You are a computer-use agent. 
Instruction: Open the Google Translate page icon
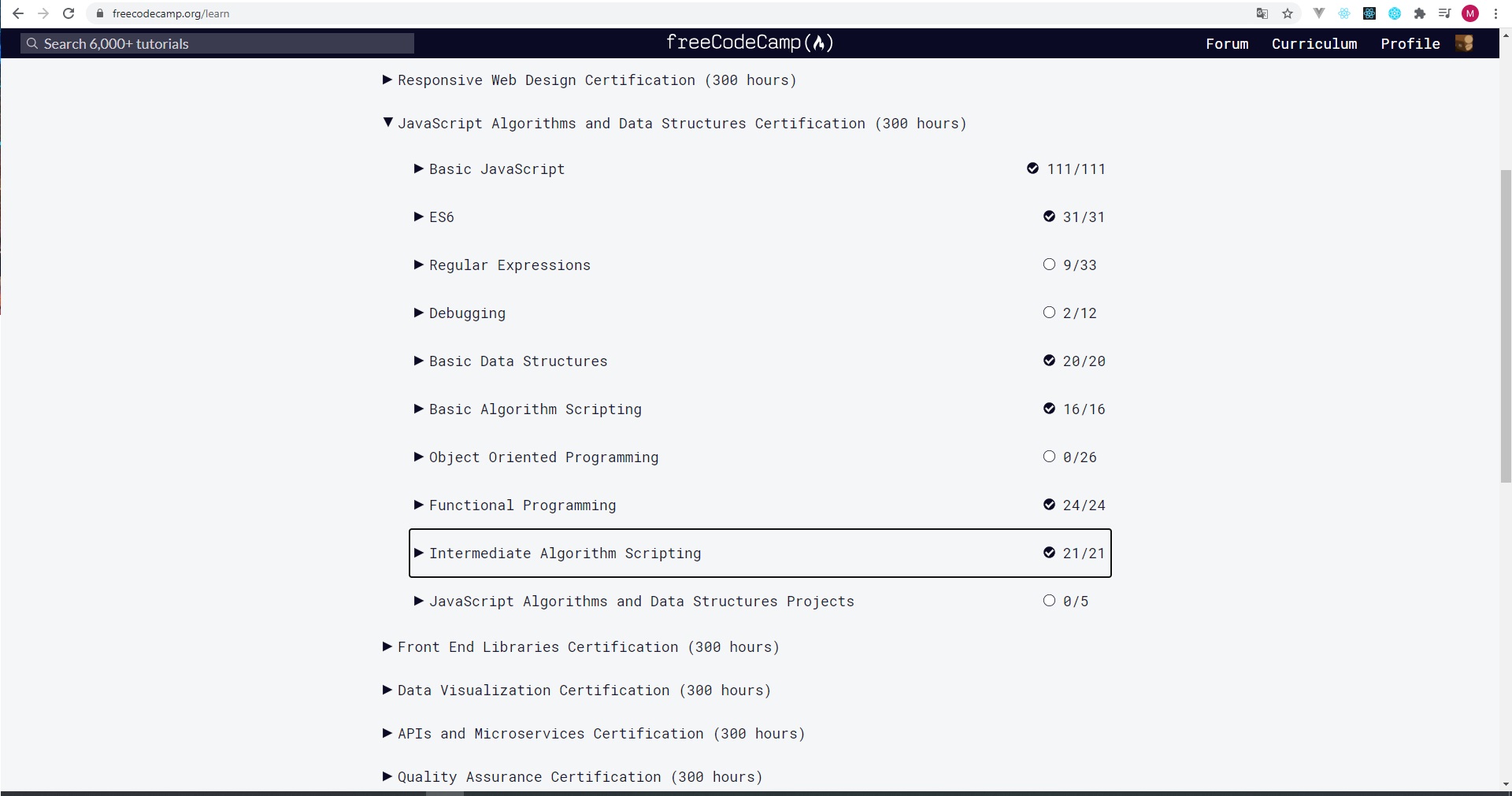1262,13
